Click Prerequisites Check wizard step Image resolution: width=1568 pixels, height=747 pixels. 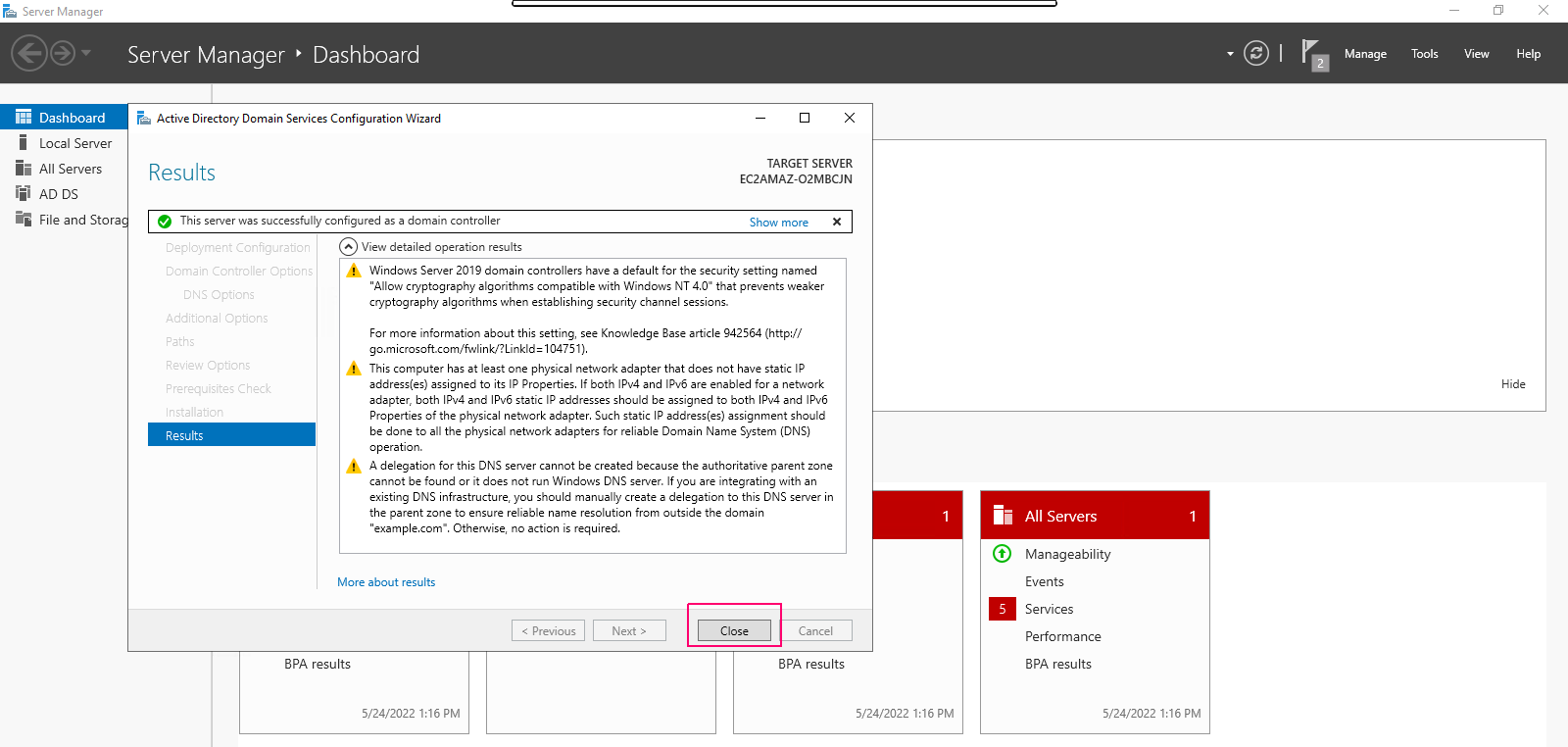pyautogui.click(x=219, y=389)
